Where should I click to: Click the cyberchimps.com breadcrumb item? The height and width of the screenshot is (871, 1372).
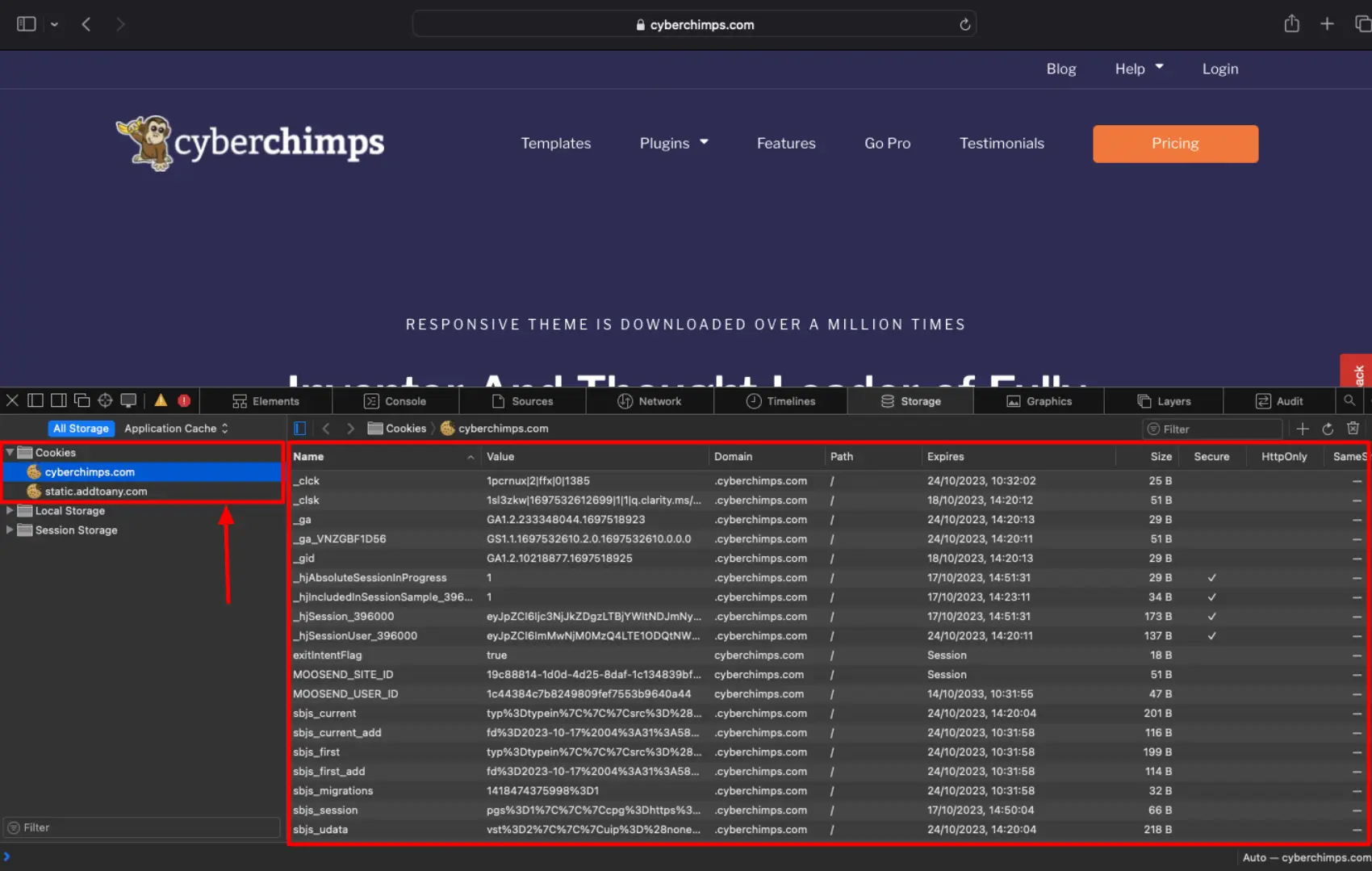494,429
